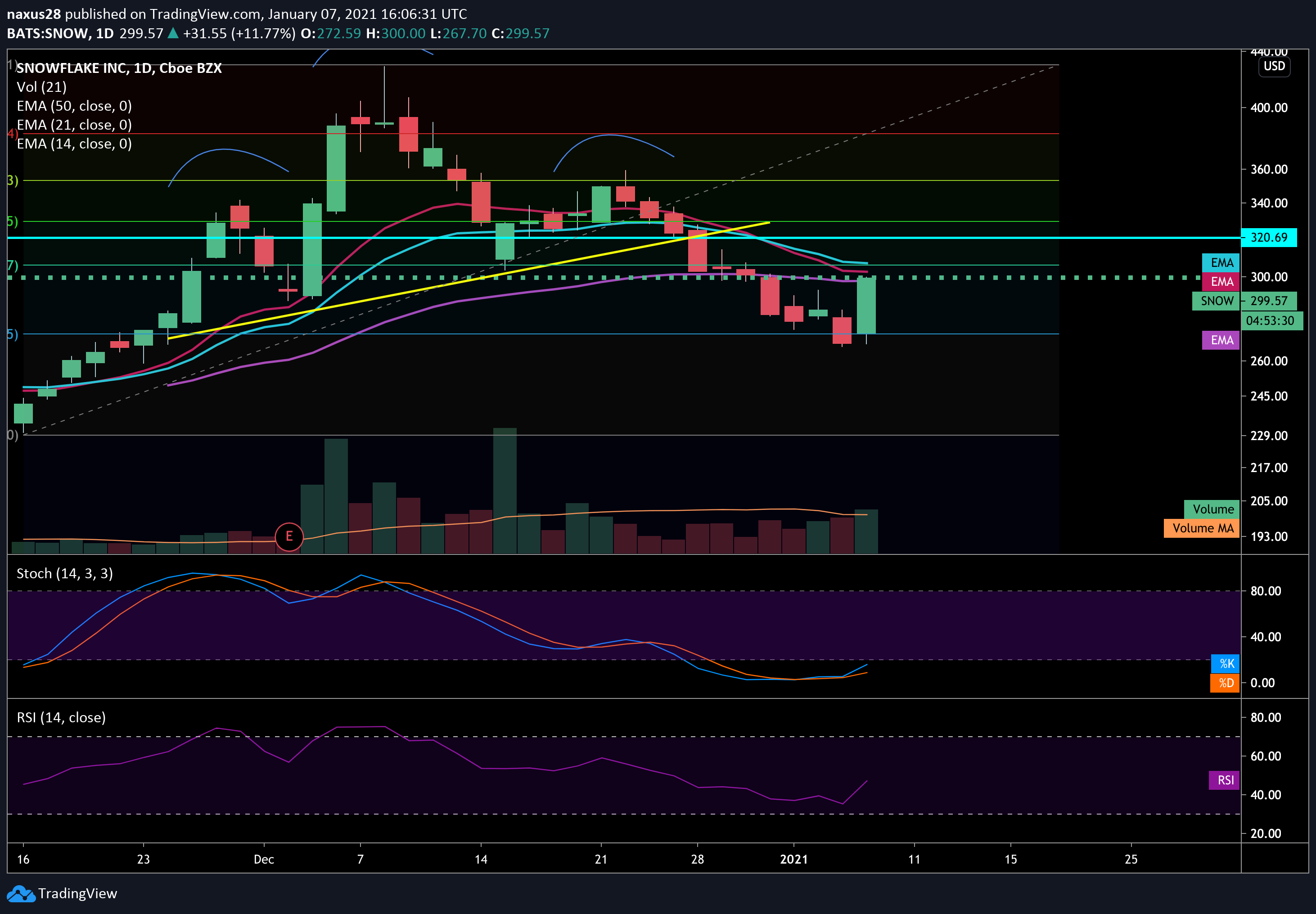Select the EMA (50, close, 0) legend
The height and width of the screenshot is (914, 1316).
pos(74,106)
